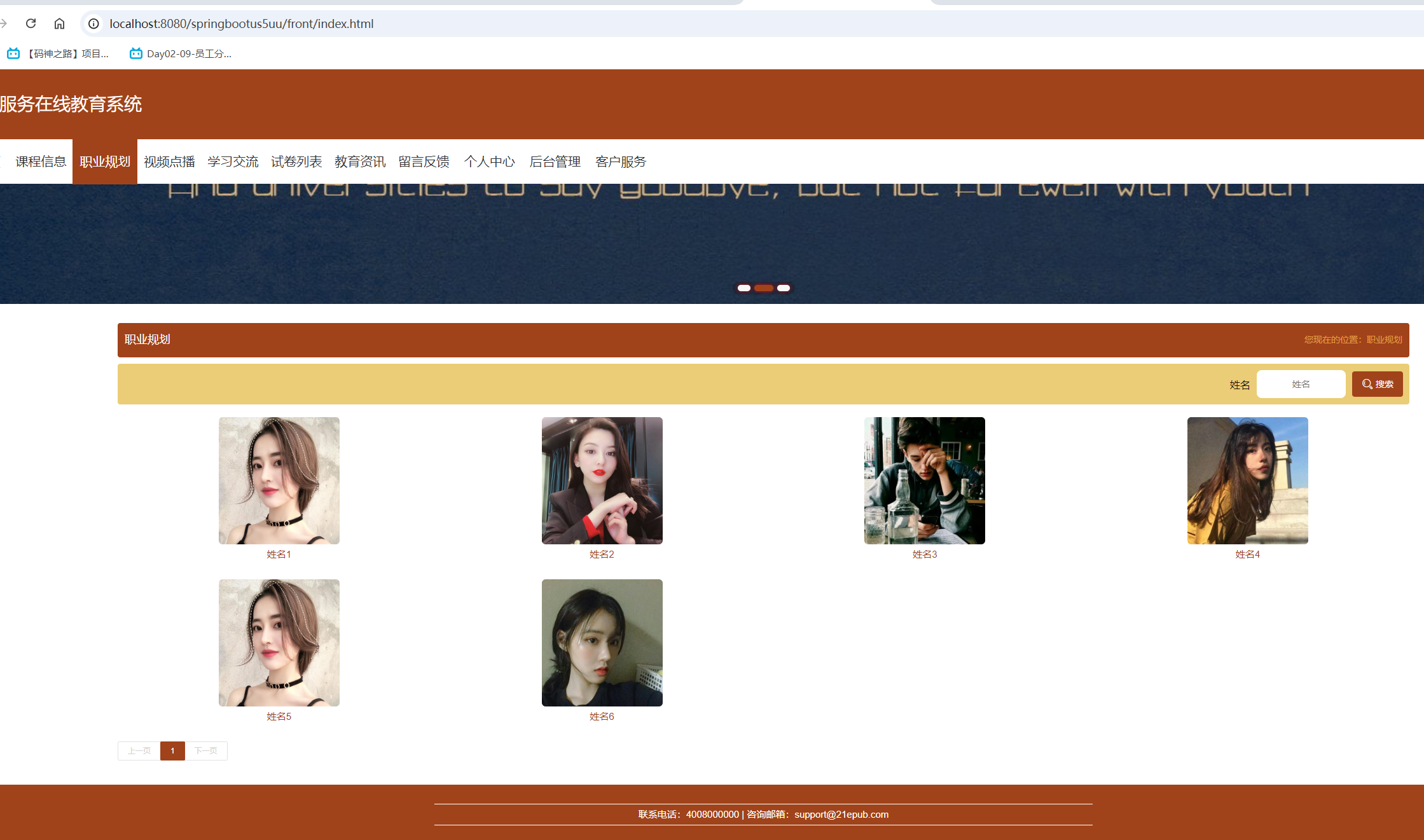This screenshot has height=840, width=1424.
Task: Click the site info icon in the address bar
Action: click(93, 24)
